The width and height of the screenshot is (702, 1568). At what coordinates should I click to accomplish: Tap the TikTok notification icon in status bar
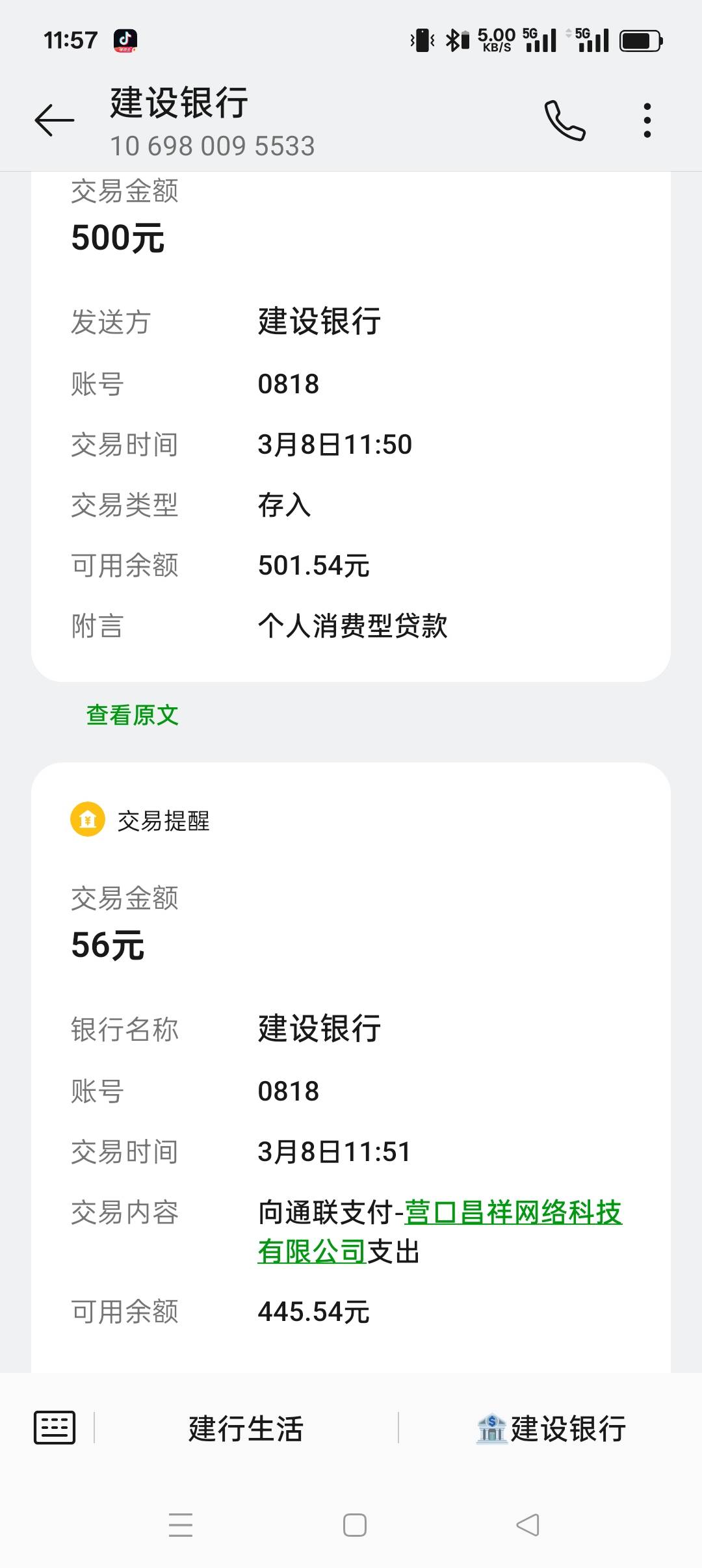click(x=125, y=40)
